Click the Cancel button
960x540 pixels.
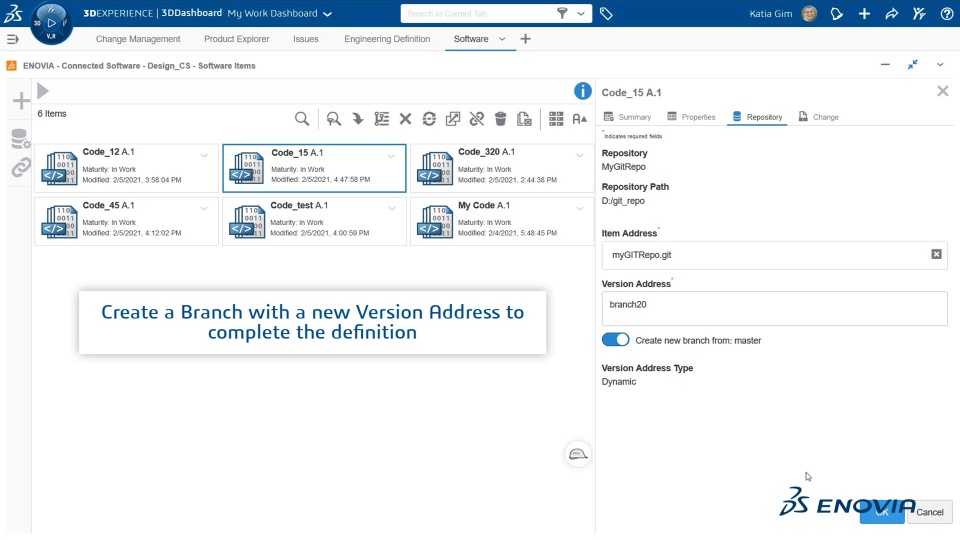[x=929, y=512]
